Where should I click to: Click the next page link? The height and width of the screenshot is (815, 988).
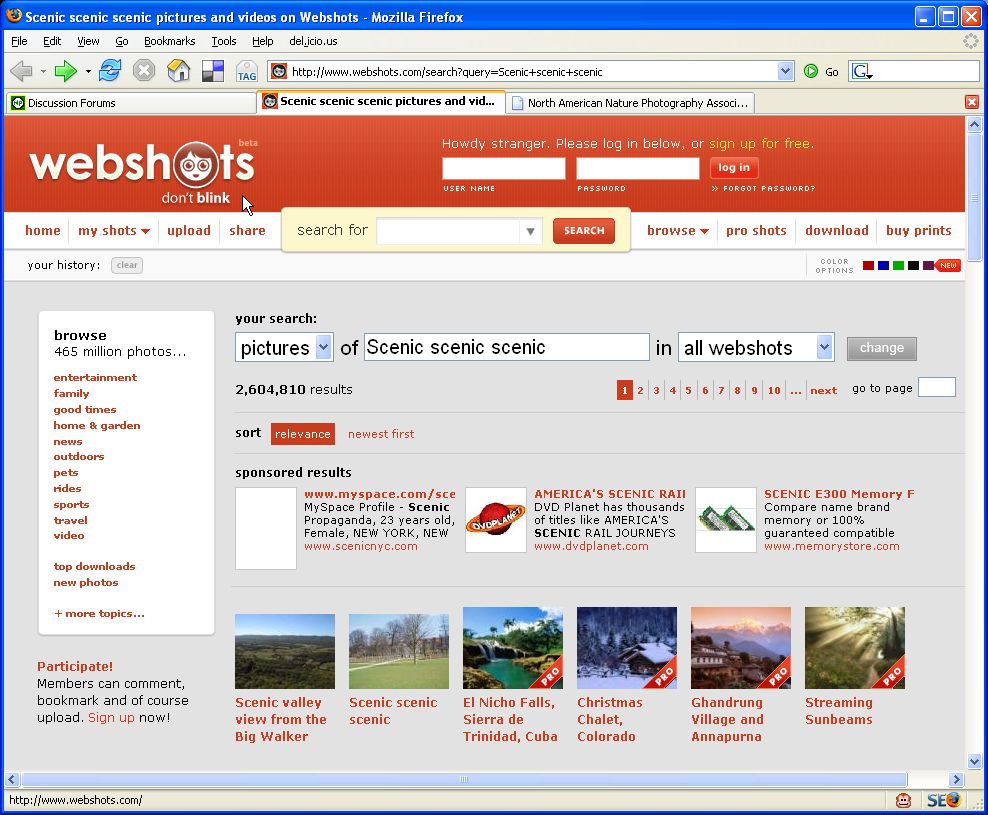(824, 390)
